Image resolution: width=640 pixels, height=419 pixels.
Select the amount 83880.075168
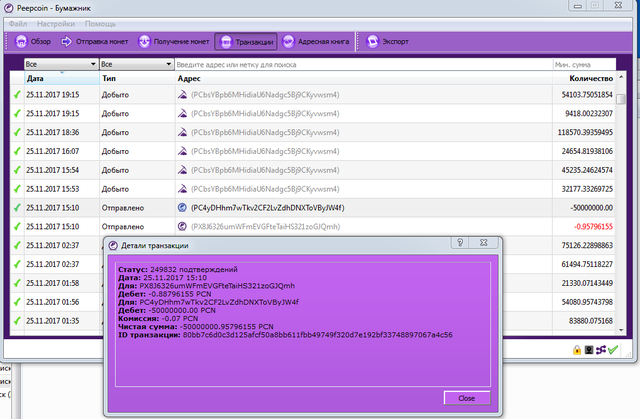point(591,321)
